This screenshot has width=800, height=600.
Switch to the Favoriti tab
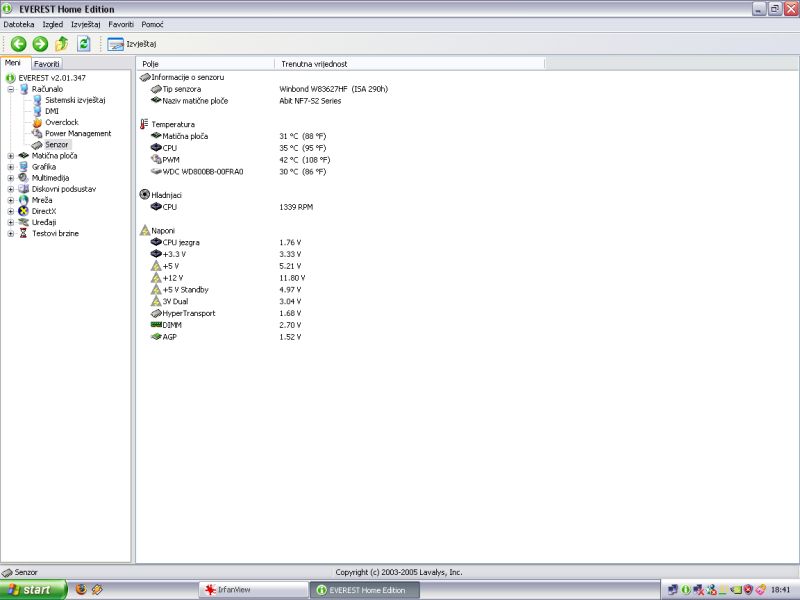(47, 64)
